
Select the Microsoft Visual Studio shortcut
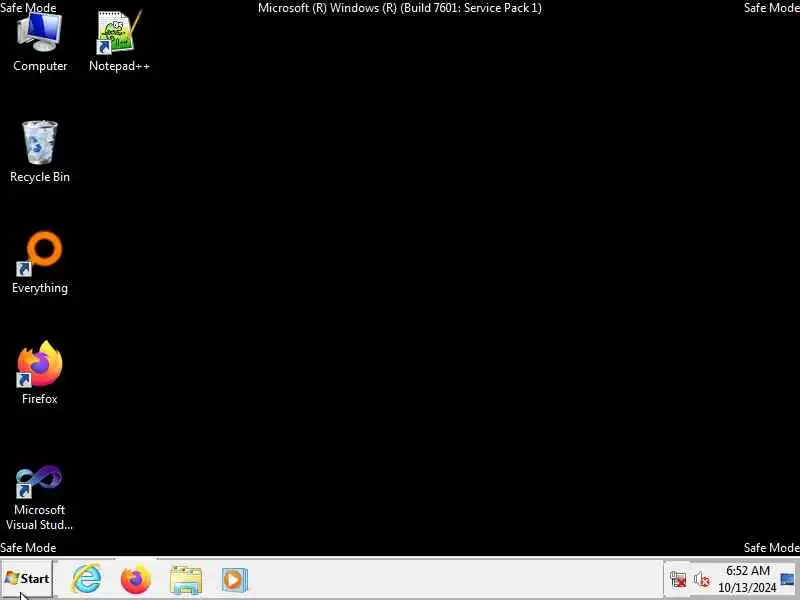point(39,497)
